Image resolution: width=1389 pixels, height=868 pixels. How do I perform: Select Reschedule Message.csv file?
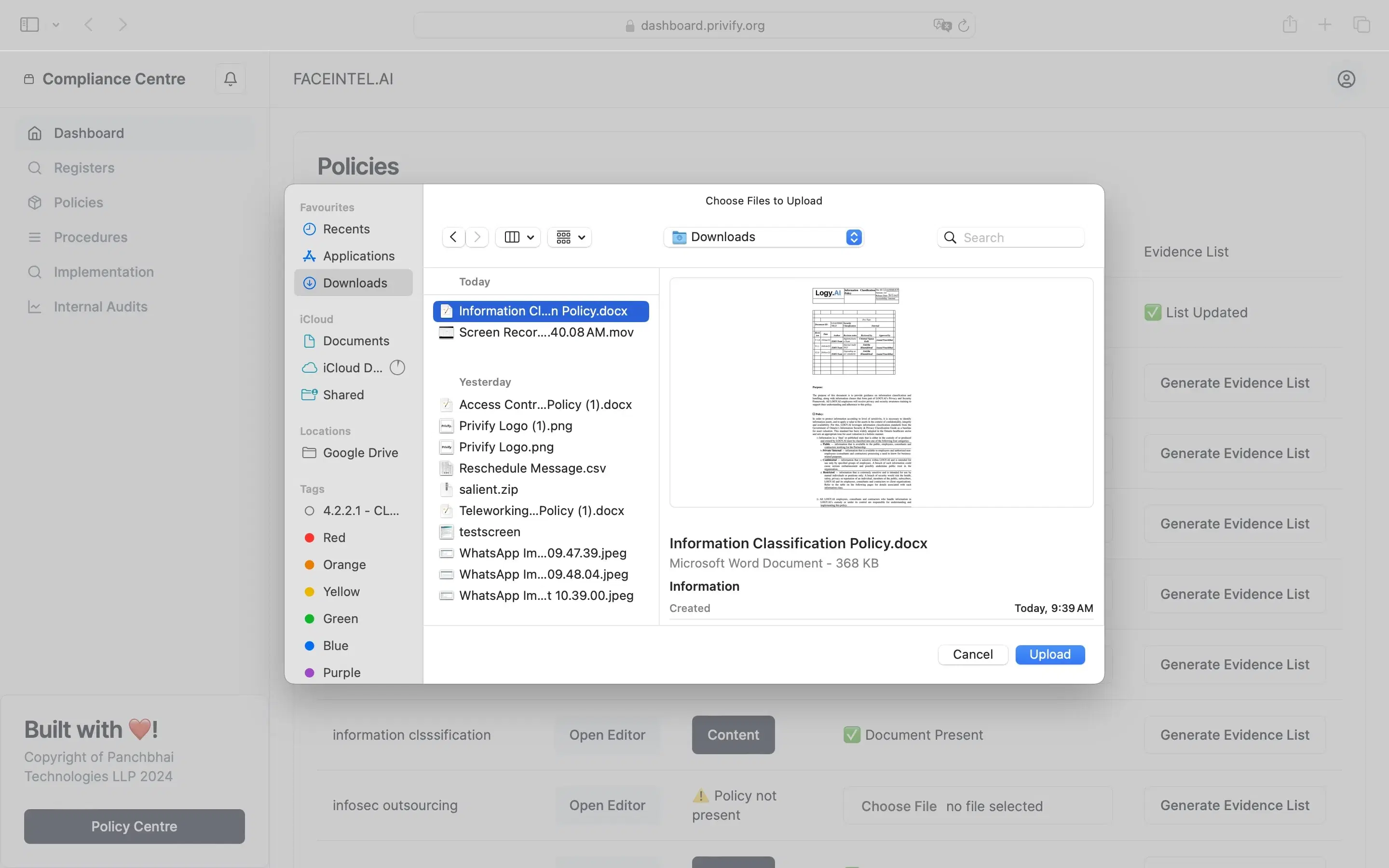click(541, 468)
